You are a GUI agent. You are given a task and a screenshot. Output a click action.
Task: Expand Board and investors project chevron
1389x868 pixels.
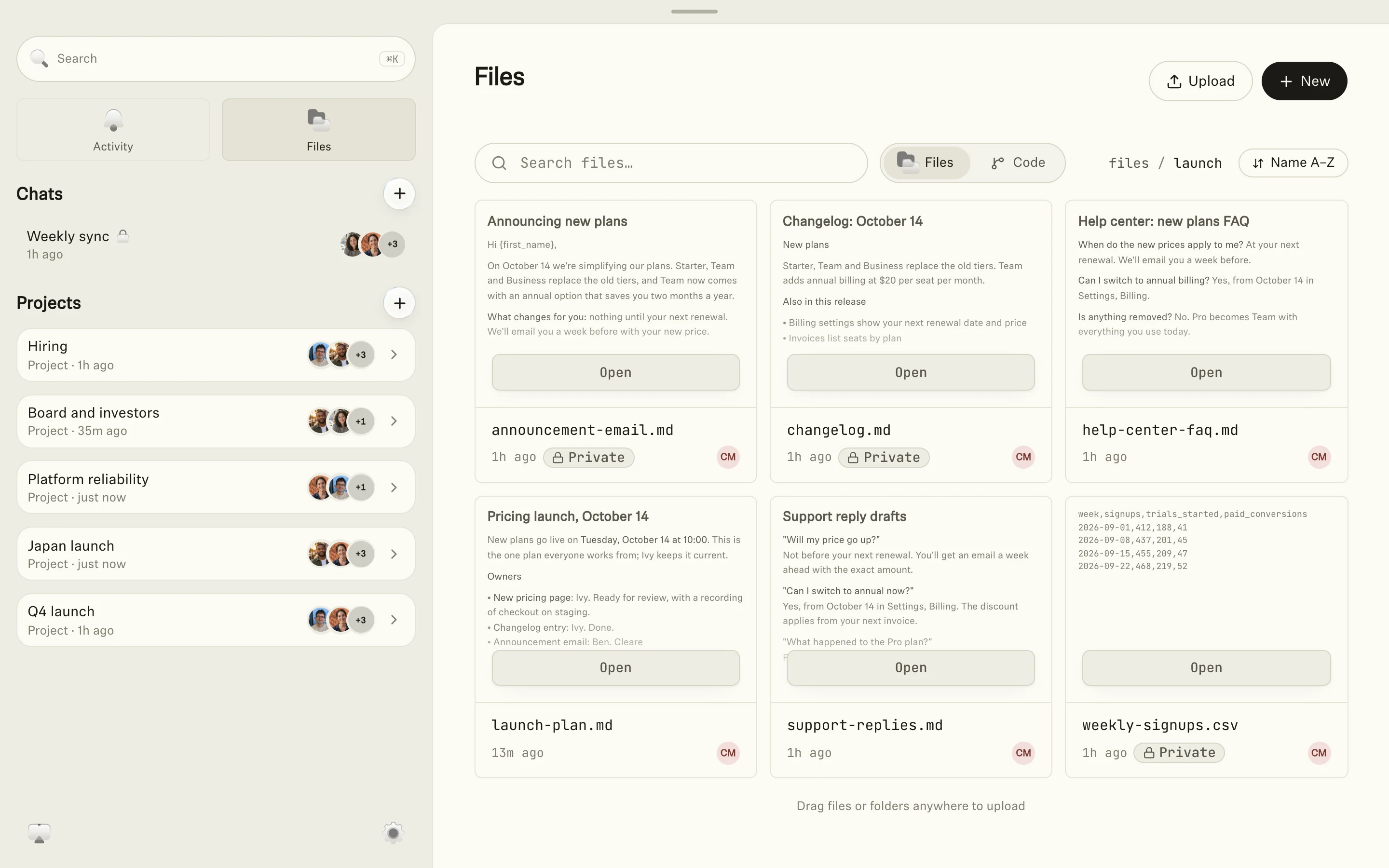click(394, 421)
